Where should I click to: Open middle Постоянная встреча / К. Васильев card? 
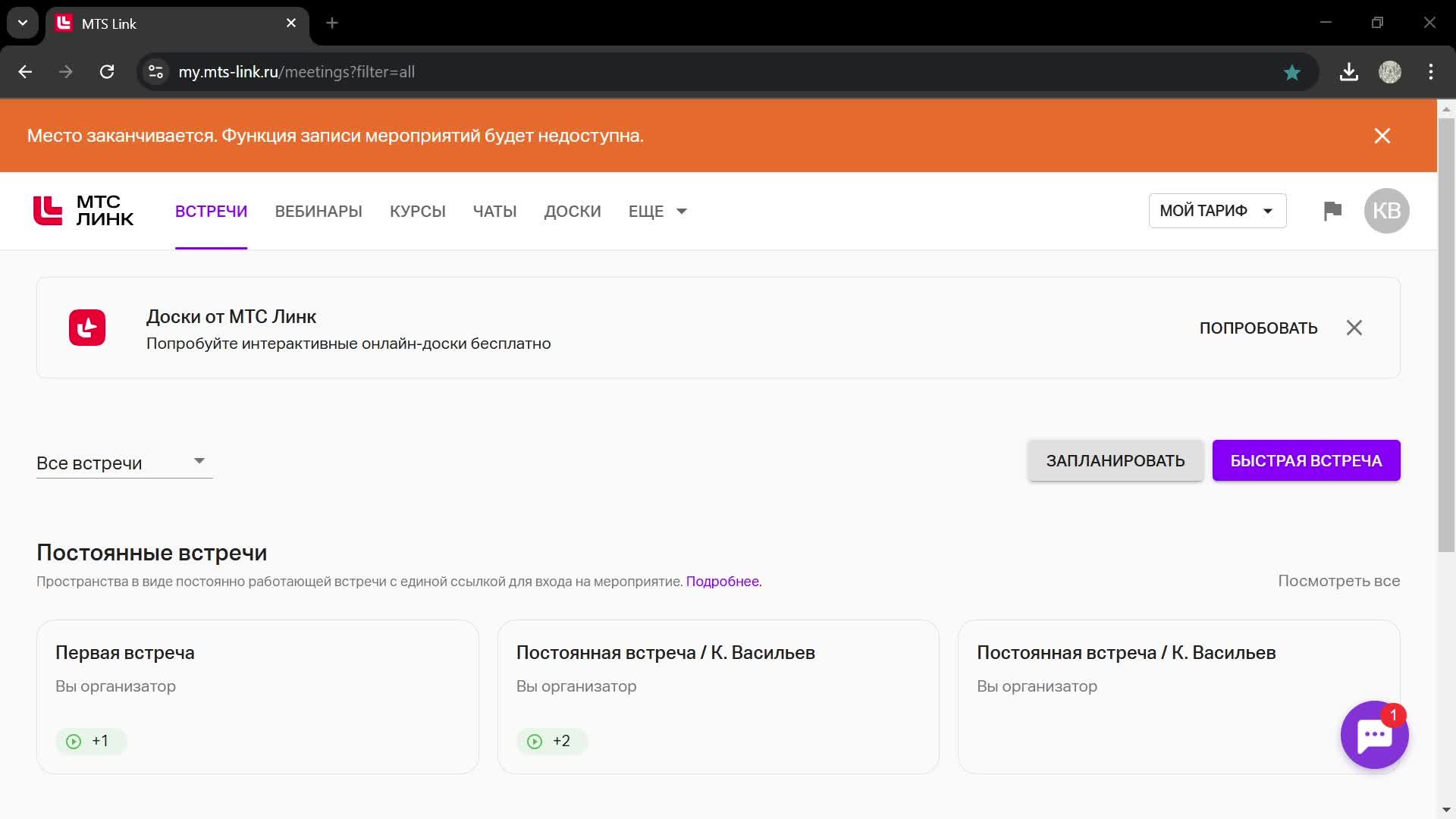(x=718, y=697)
